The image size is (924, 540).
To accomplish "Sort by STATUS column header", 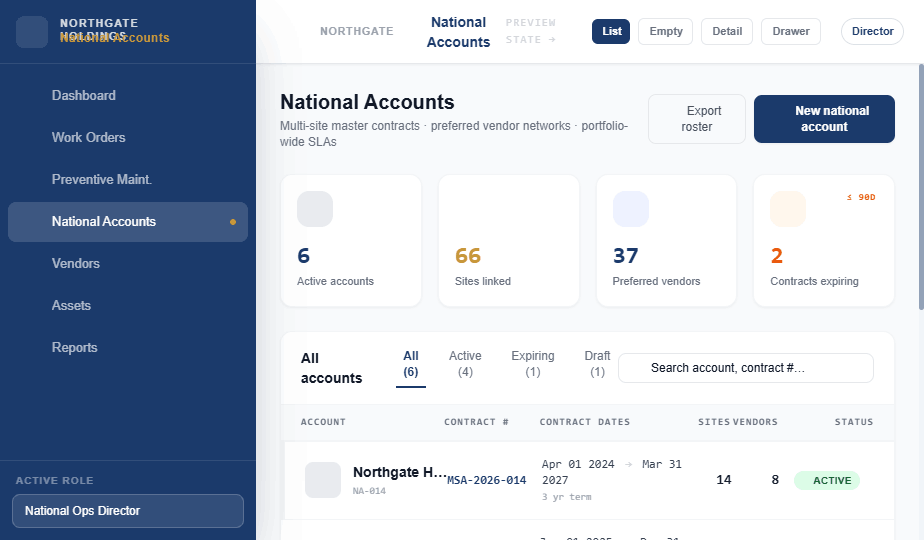I will coord(854,422).
